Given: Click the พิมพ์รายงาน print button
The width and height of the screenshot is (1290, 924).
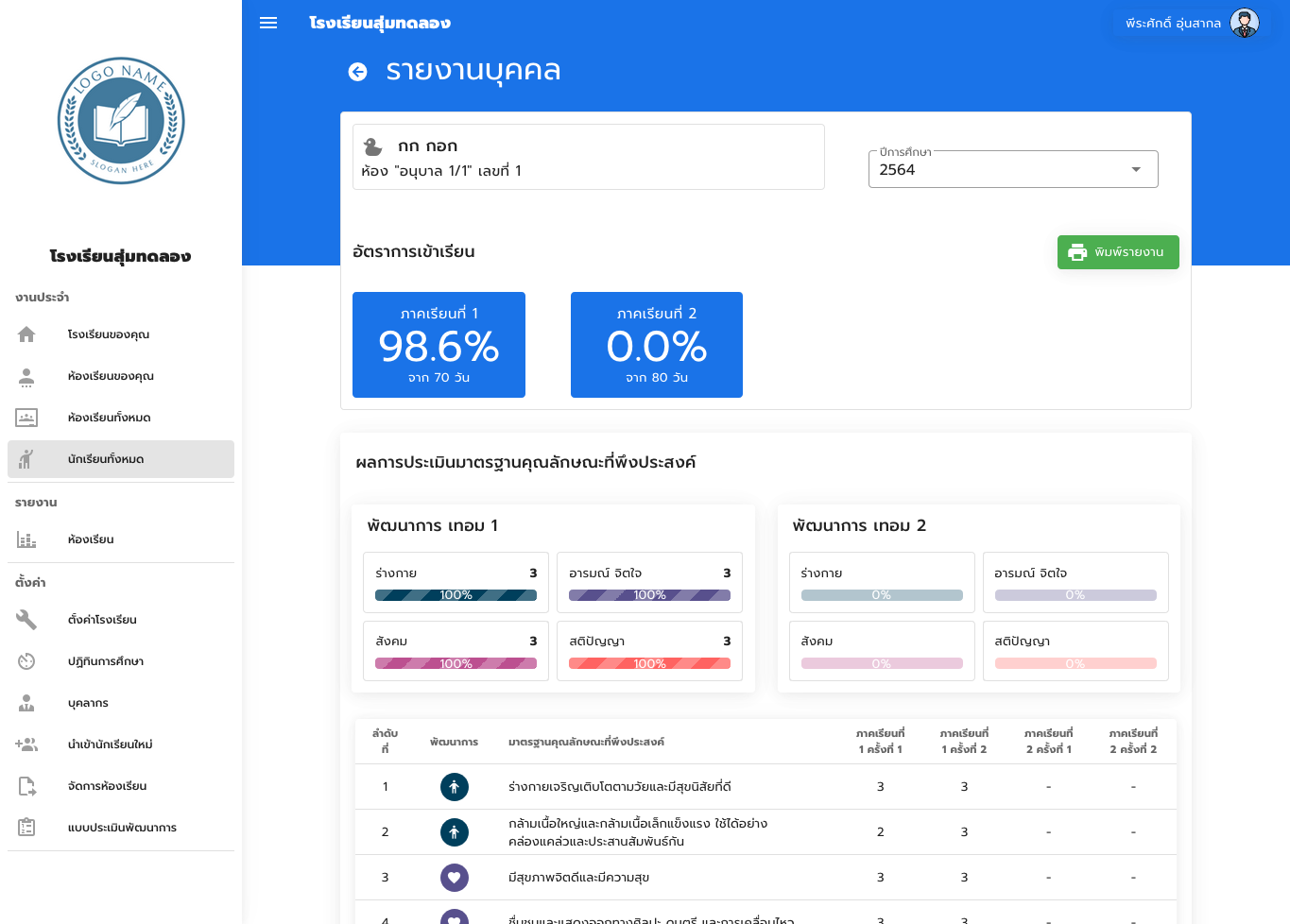Looking at the screenshot, I should pyautogui.click(x=1118, y=252).
